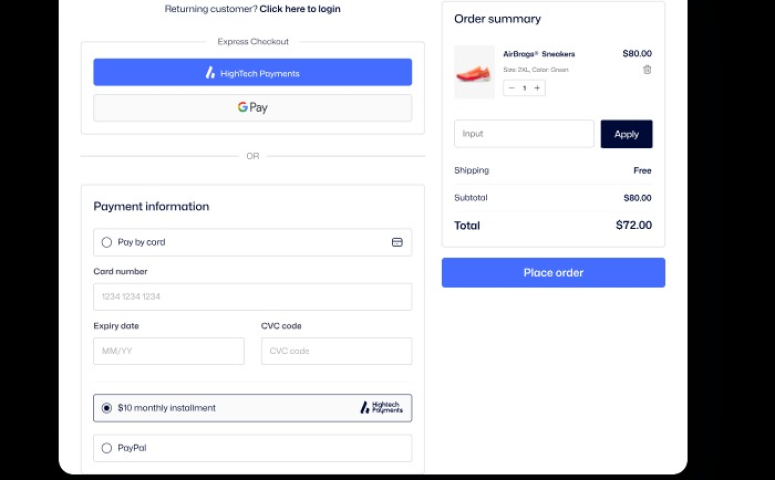
Task: Click the Hightech Payments logo on installment option
Action: [381, 407]
